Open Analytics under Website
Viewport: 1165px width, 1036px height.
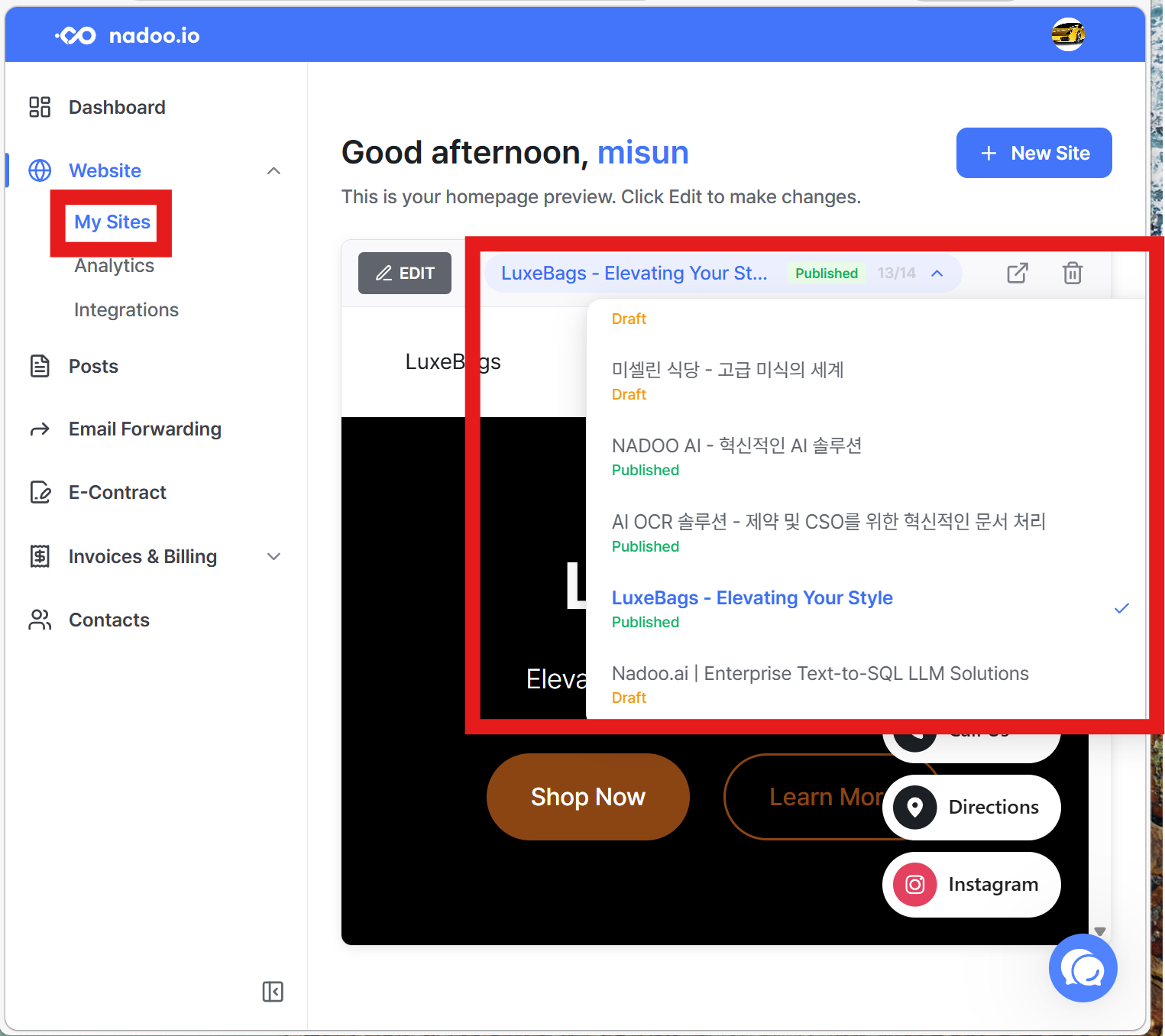(x=115, y=266)
